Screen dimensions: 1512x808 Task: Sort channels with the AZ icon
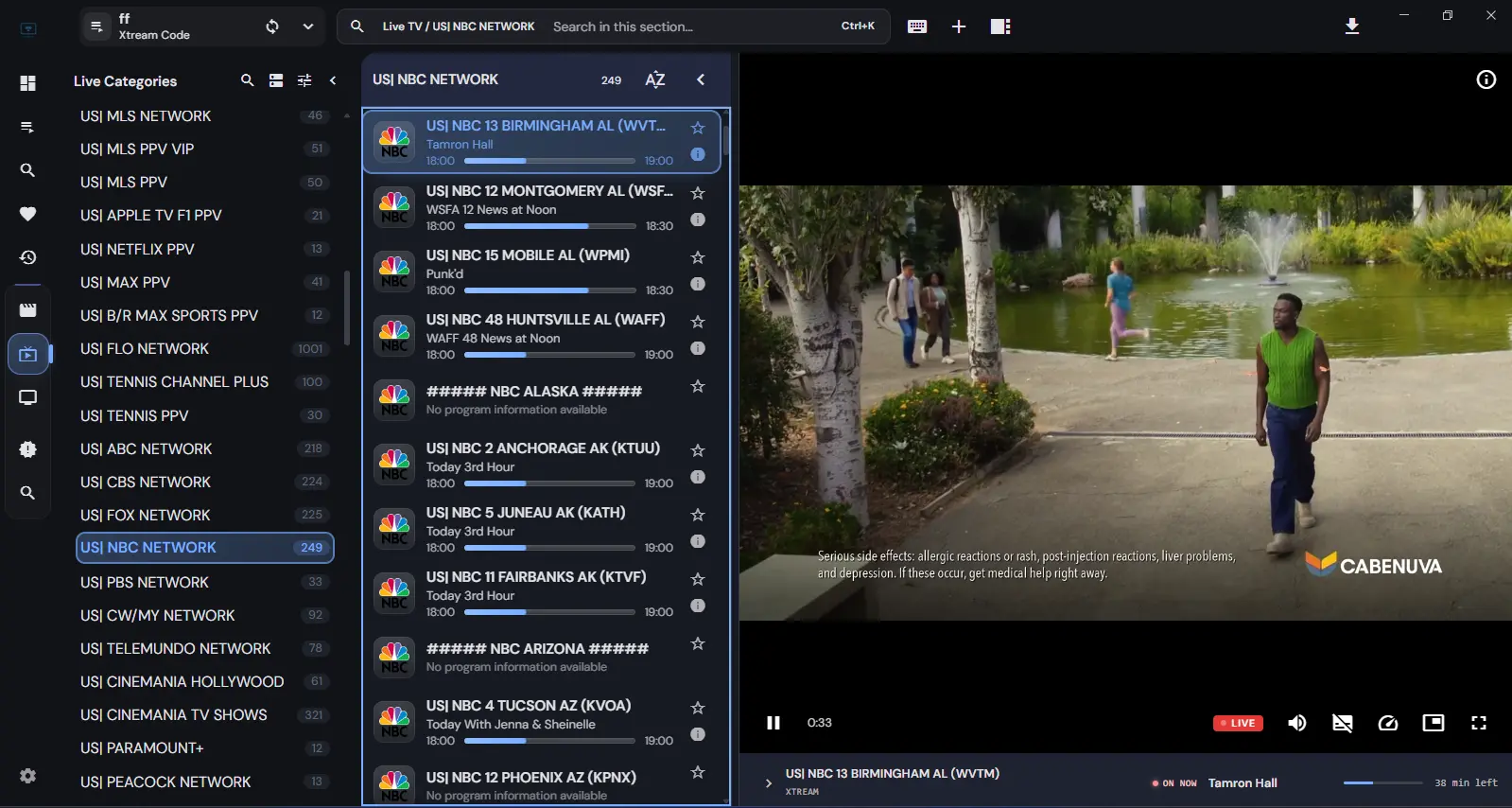tap(655, 79)
